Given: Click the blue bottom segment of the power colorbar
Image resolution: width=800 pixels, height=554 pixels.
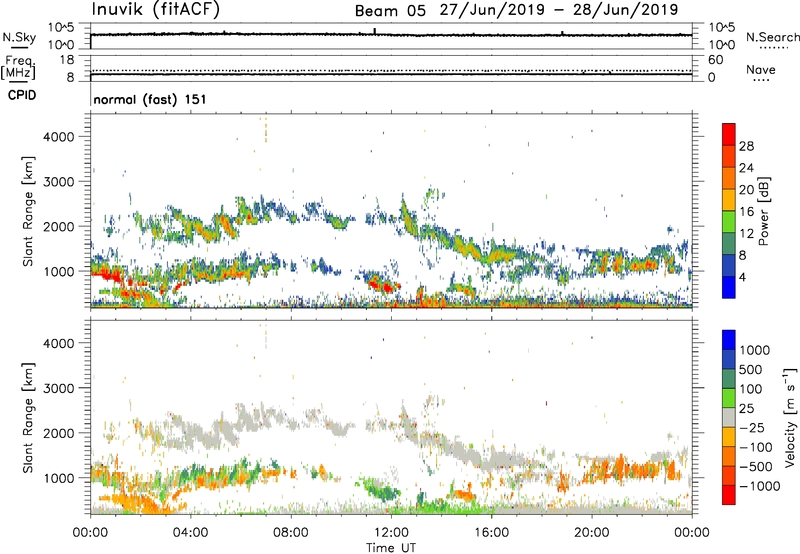Looking at the screenshot, I should point(729,287).
